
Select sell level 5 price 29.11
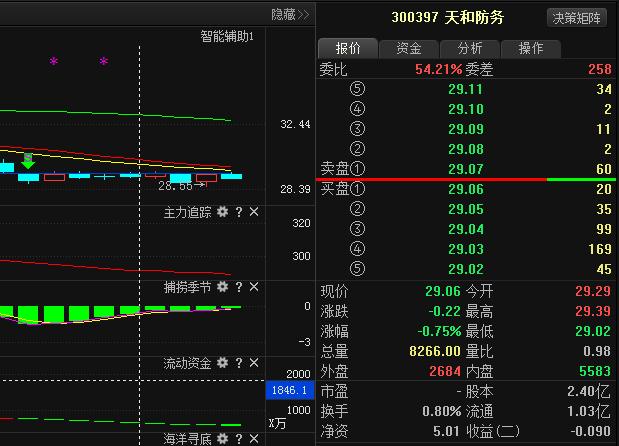(x=465, y=89)
